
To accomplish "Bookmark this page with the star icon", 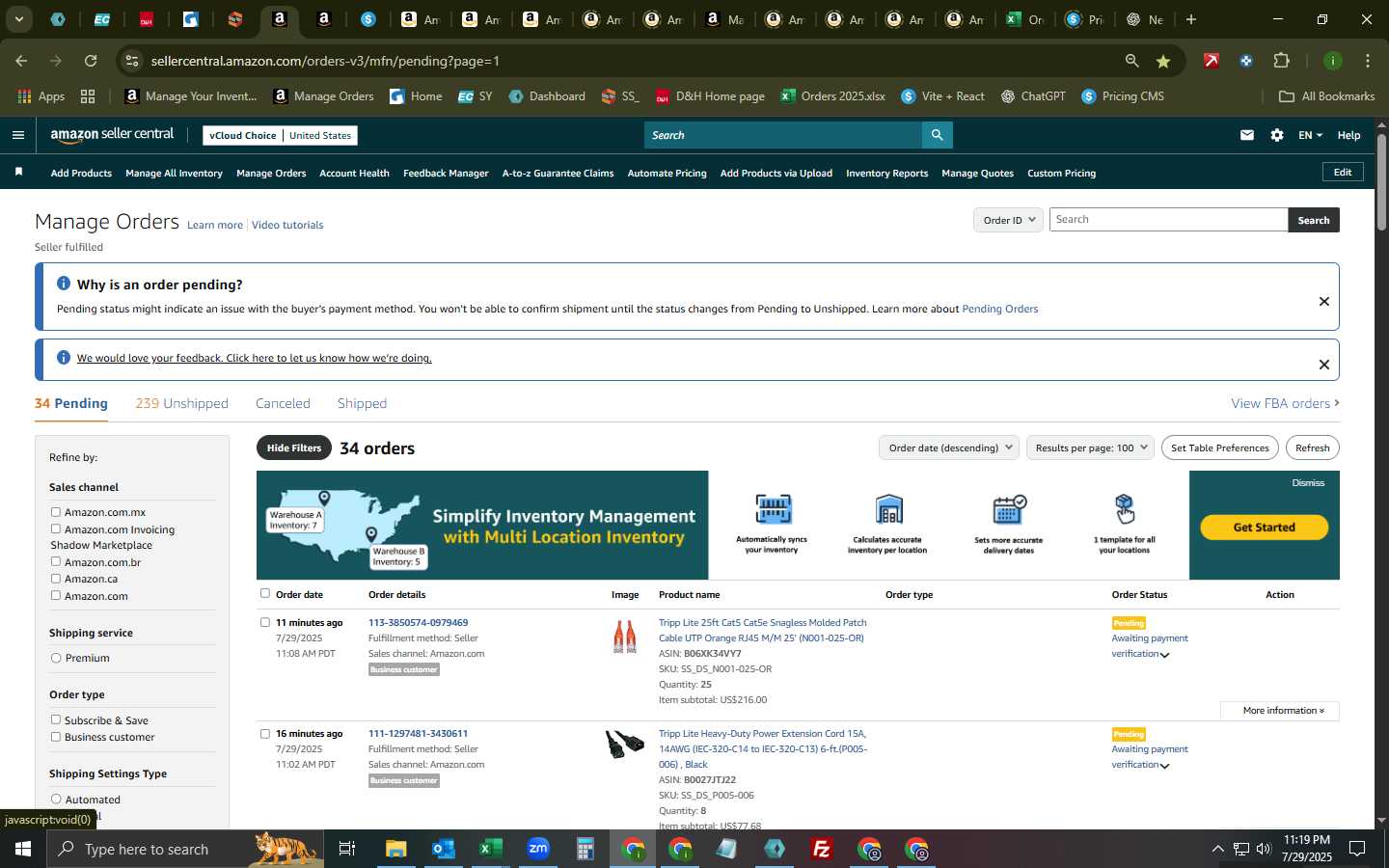I will click(x=1163, y=61).
